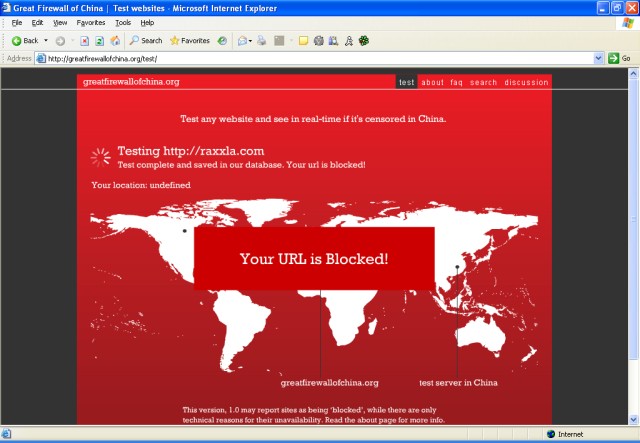640x443 pixels.
Task: Click the greatfirewallofchina.org map label
Action: pos(329,383)
